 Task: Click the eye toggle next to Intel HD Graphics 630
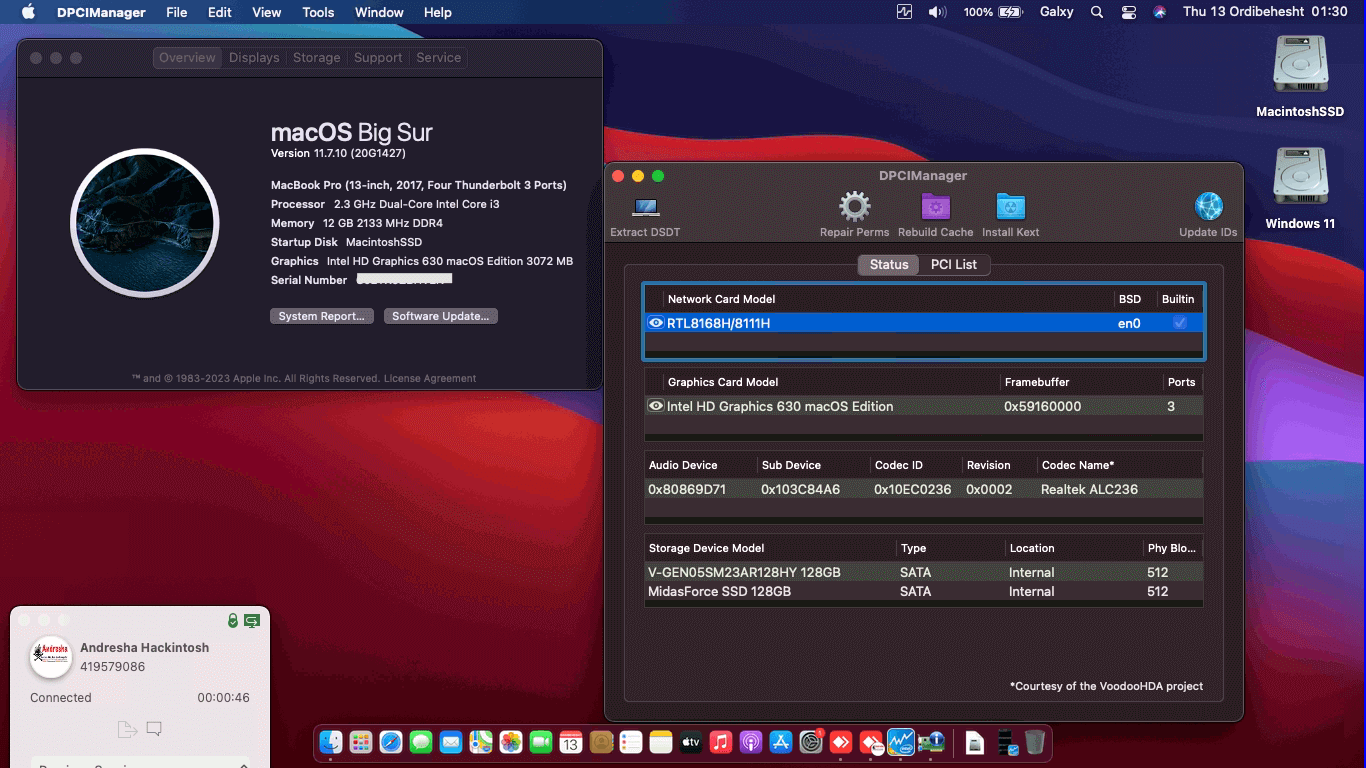(655, 406)
